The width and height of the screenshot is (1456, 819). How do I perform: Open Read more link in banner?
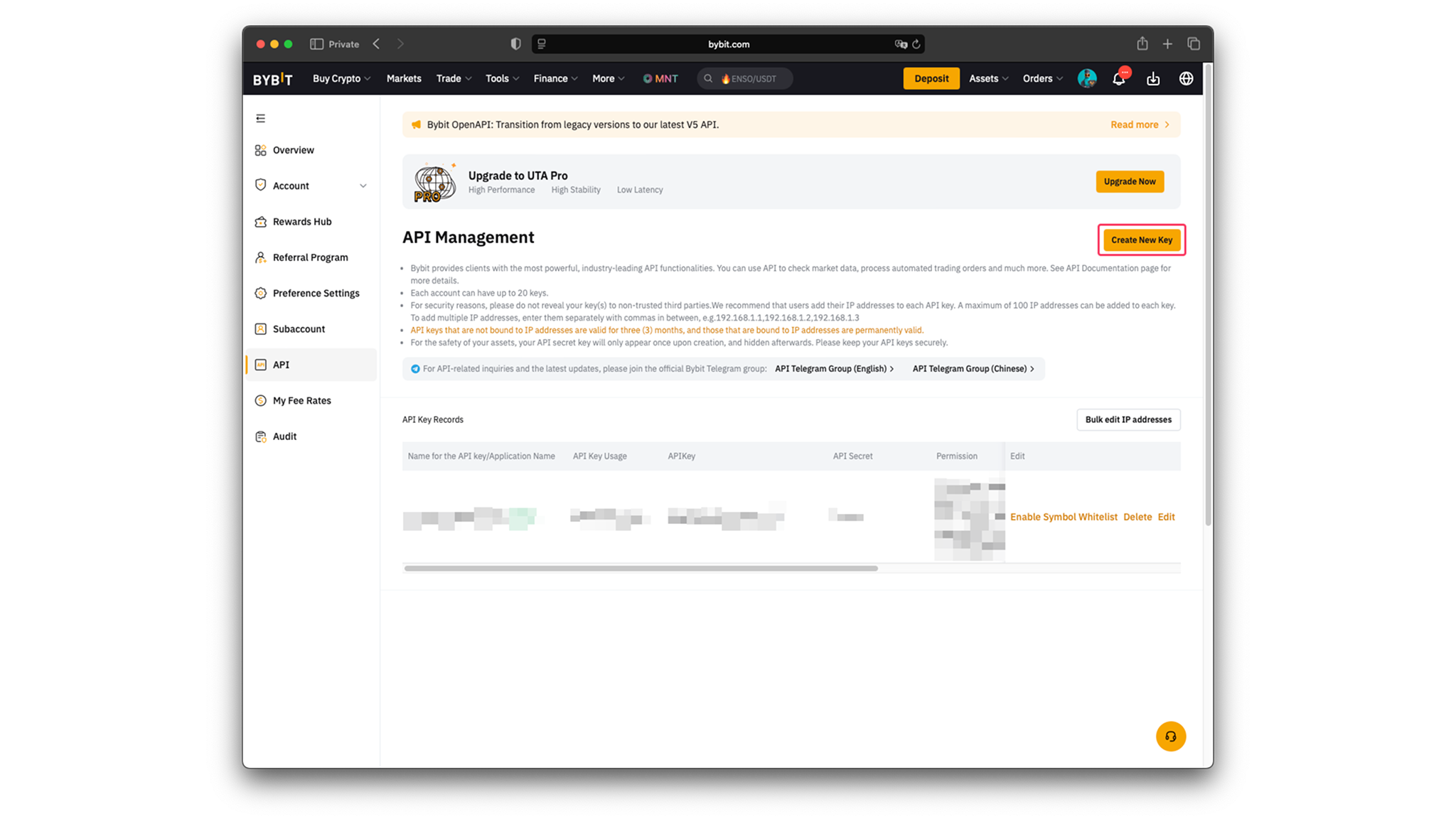(x=1140, y=124)
